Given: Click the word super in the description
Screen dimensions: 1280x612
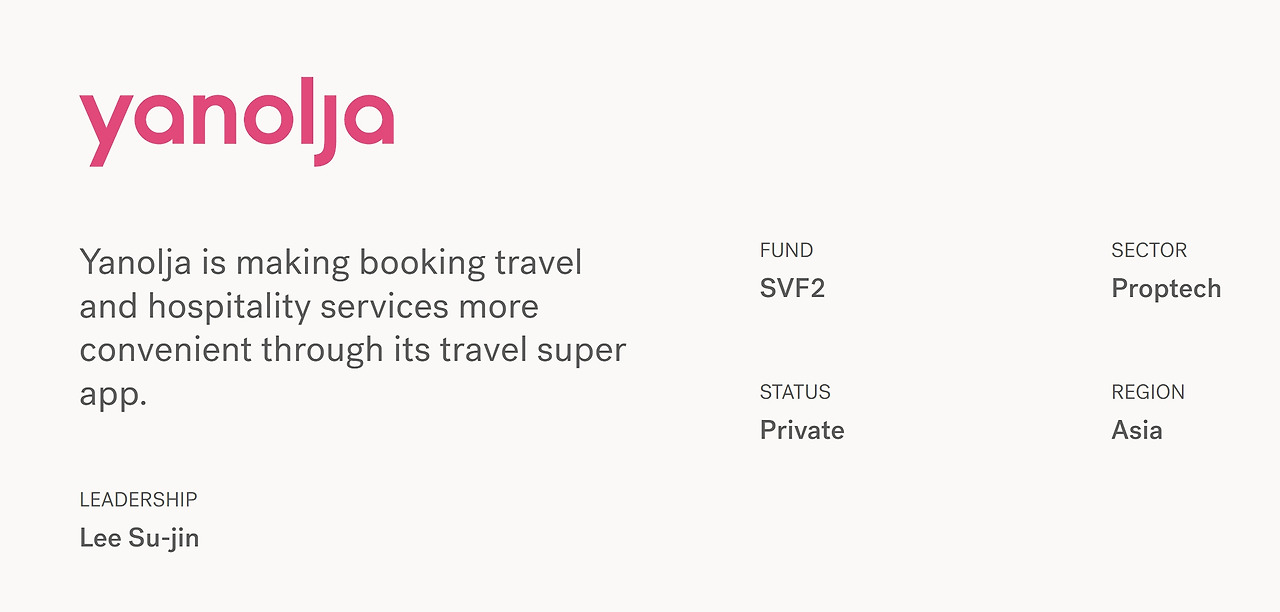Looking at the screenshot, I should pyautogui.click(x=580, y=351).
